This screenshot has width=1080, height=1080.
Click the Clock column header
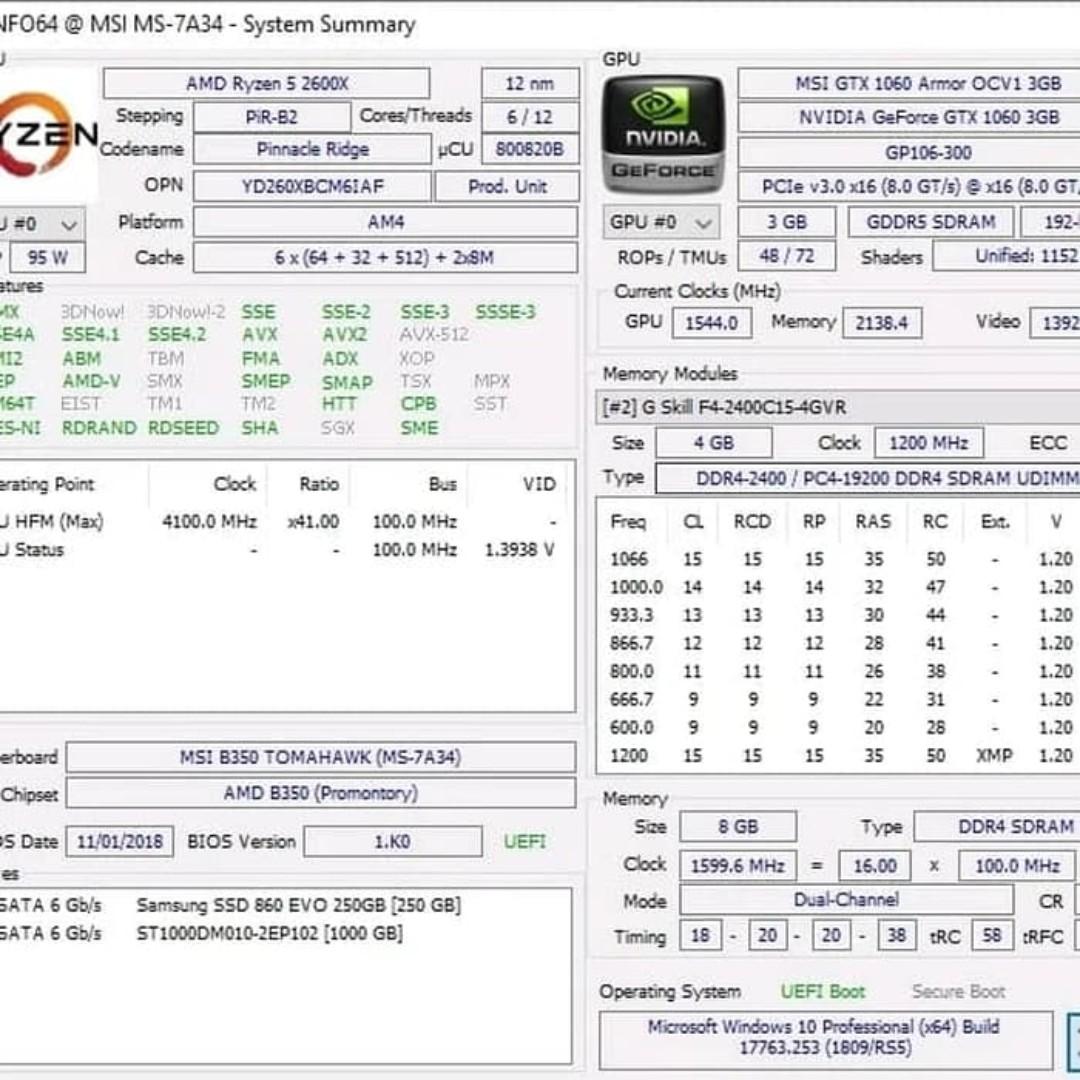[x=235, y=484]
